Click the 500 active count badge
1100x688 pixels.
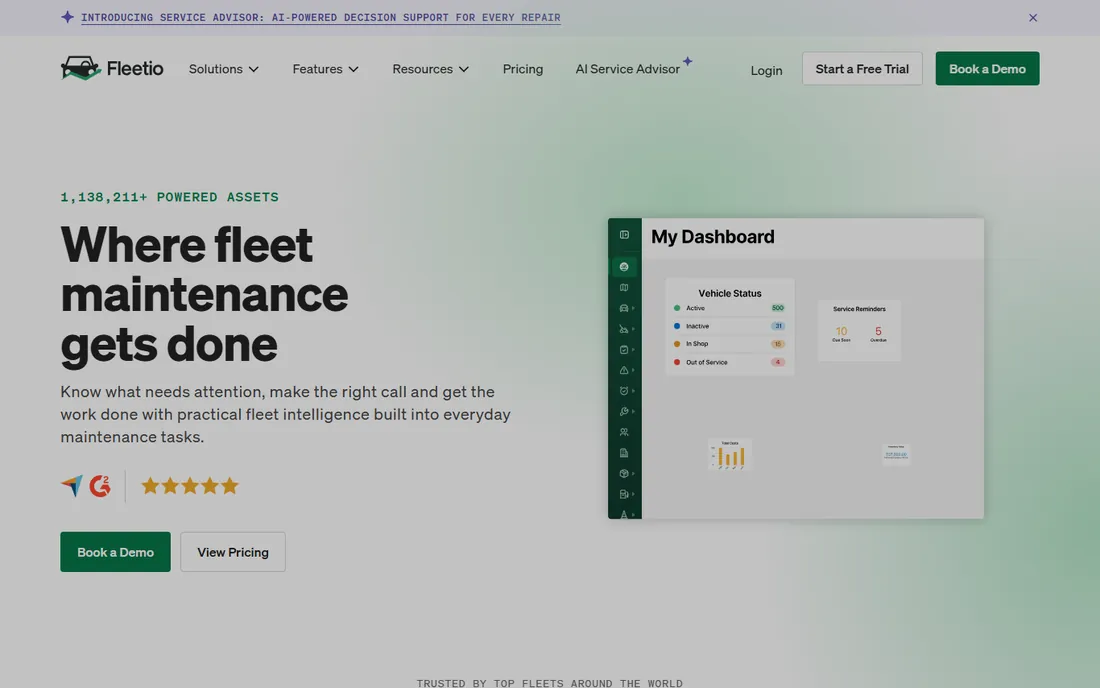coord(777,308)
